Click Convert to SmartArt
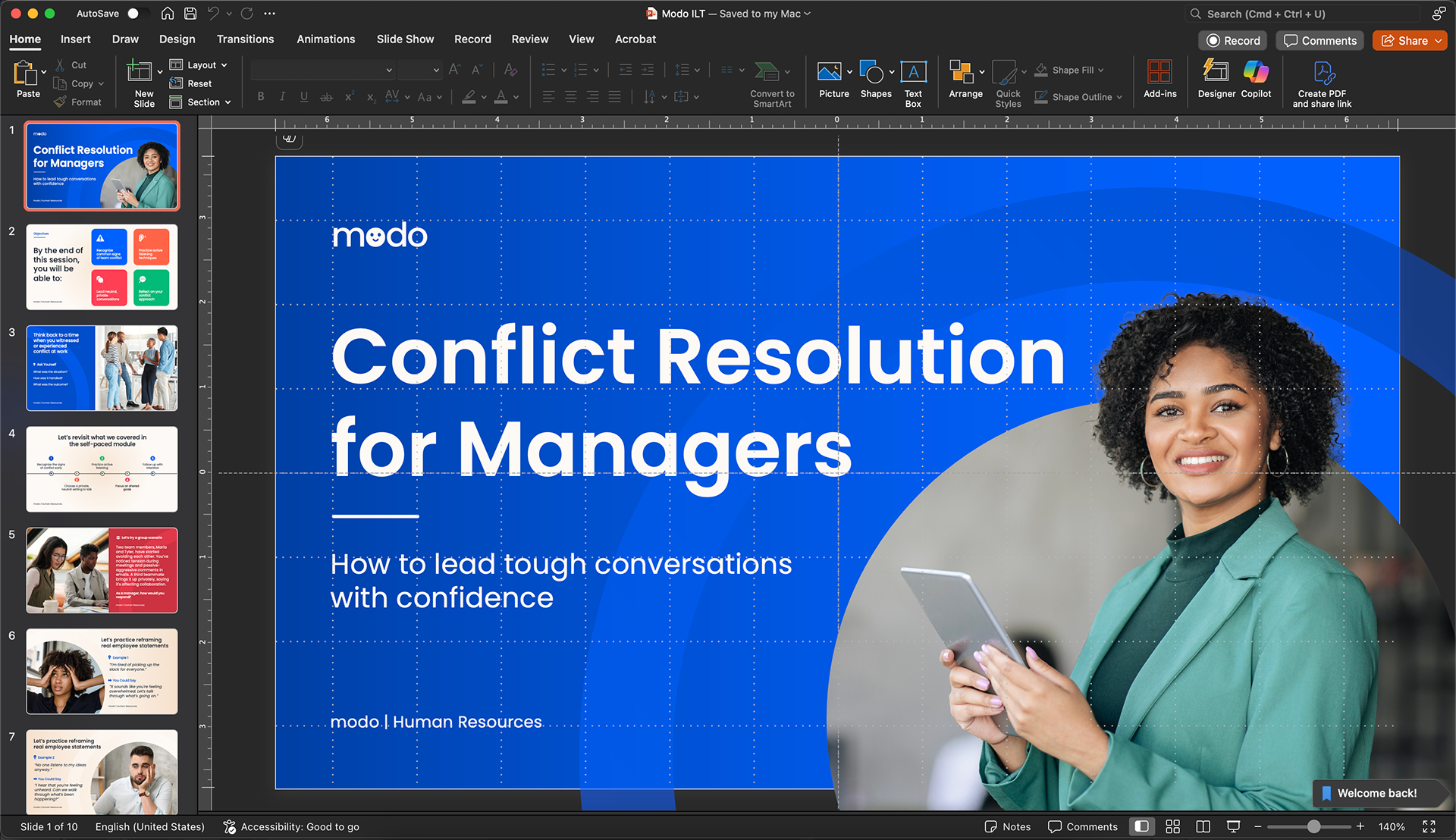 pyautogui.click(x=772, y=84)
